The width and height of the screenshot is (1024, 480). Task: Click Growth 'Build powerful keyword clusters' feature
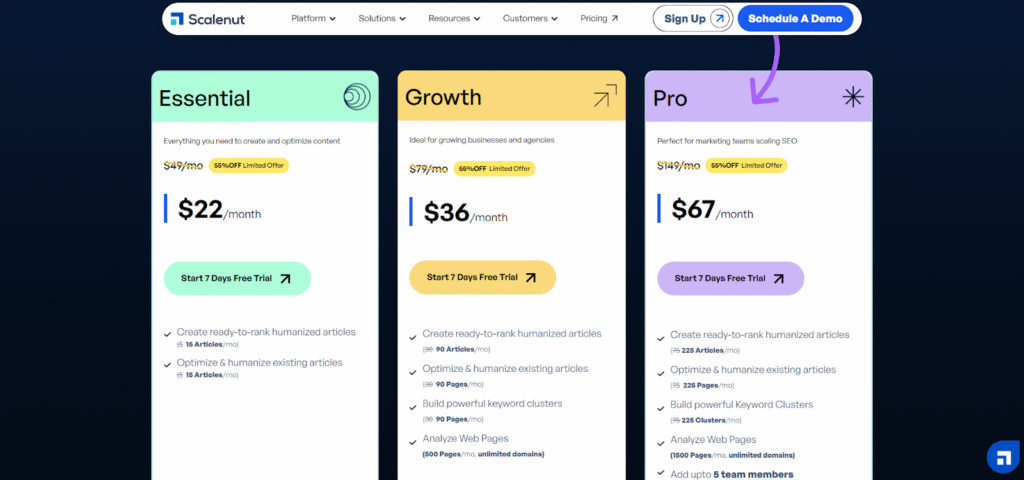(x=492, y=404)
